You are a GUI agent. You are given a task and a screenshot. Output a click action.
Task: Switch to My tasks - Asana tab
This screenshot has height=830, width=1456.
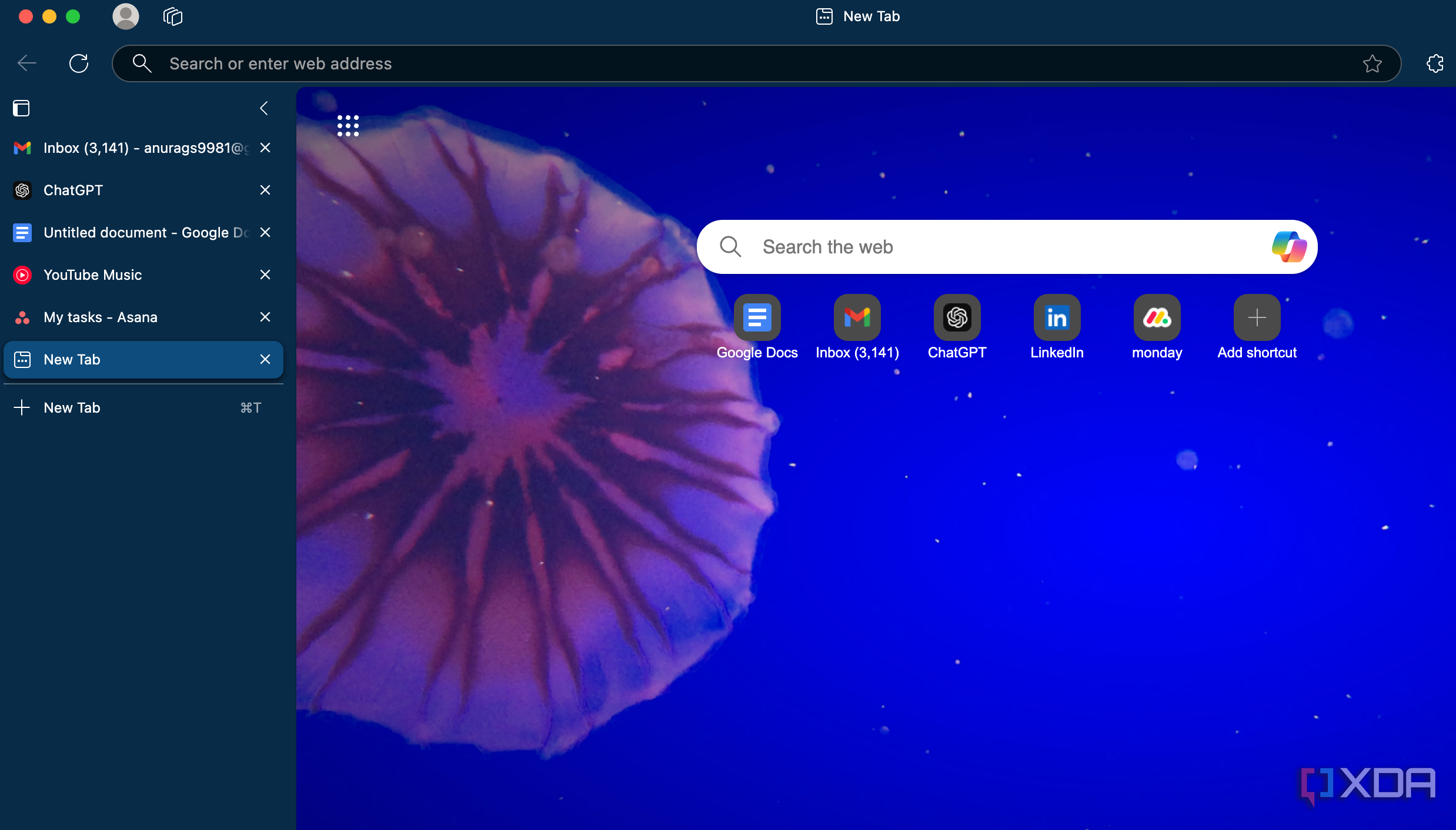(100, 317)
